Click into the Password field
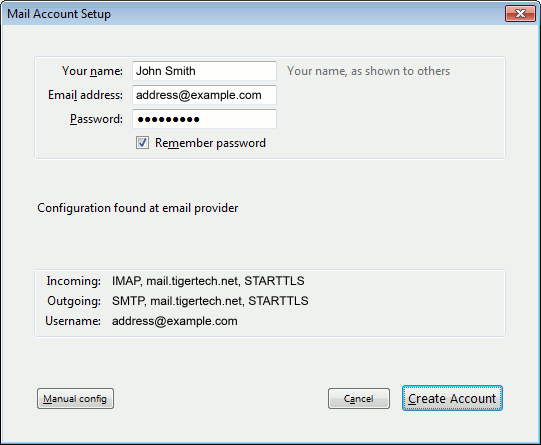 pyautogui.click(x=204, y=119)
